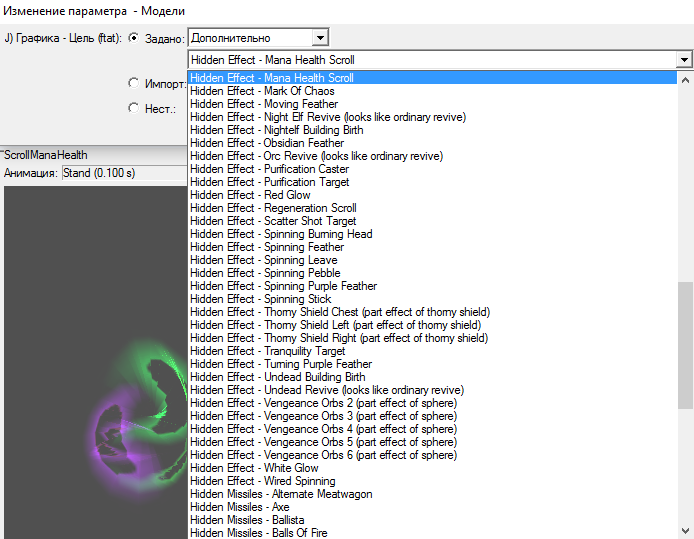Pick Hidden Effect - Tranquility Target

point(432,350)
